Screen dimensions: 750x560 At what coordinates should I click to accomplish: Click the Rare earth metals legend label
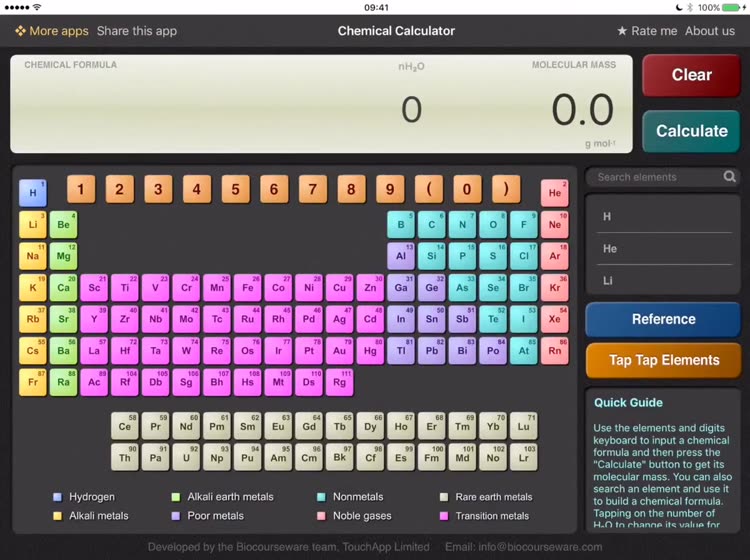pos(494,497)
